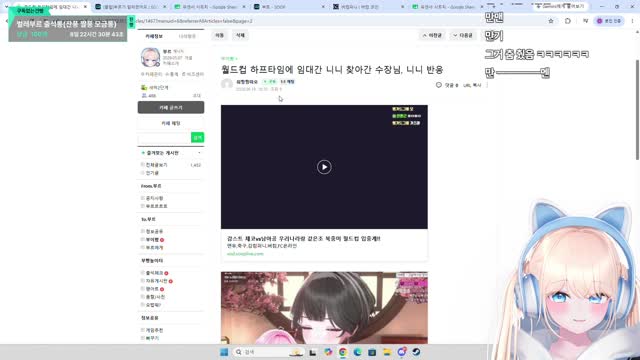Open the 전체글보기 board
640x360 pixels.
coord(156,165)
